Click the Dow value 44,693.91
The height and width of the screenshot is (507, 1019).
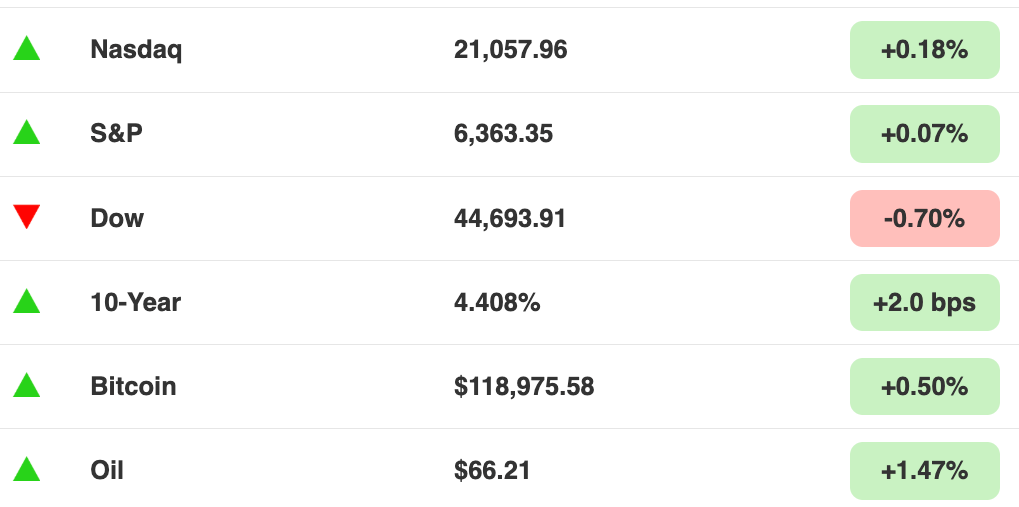click(510, 218)
